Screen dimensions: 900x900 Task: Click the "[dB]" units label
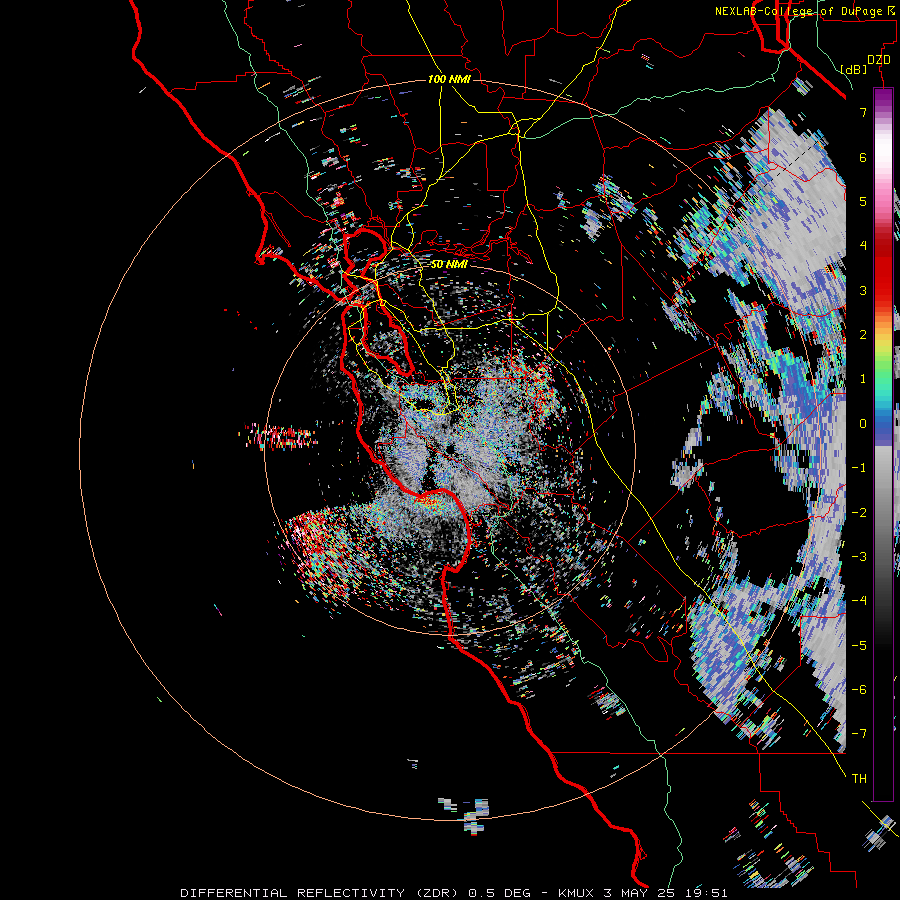[x=854, y=69]
